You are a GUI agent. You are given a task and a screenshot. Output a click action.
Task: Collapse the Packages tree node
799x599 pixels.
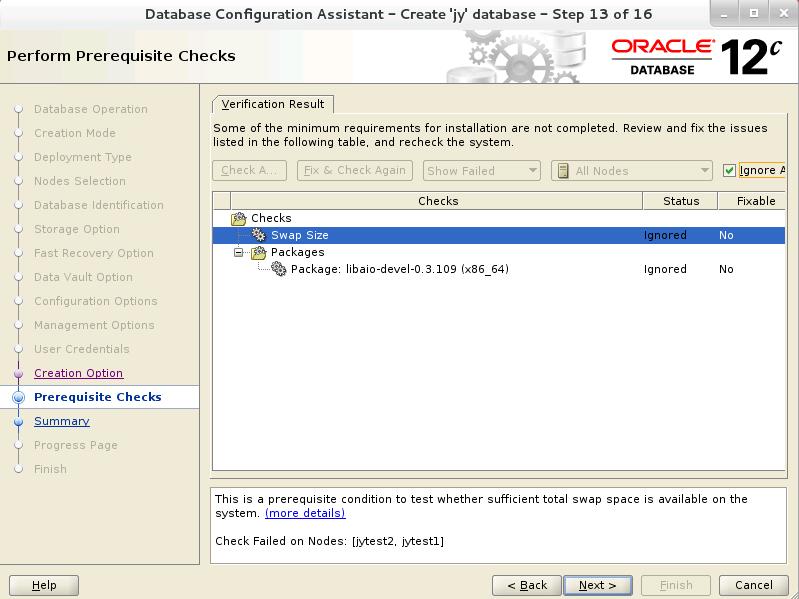pos(238,252)
